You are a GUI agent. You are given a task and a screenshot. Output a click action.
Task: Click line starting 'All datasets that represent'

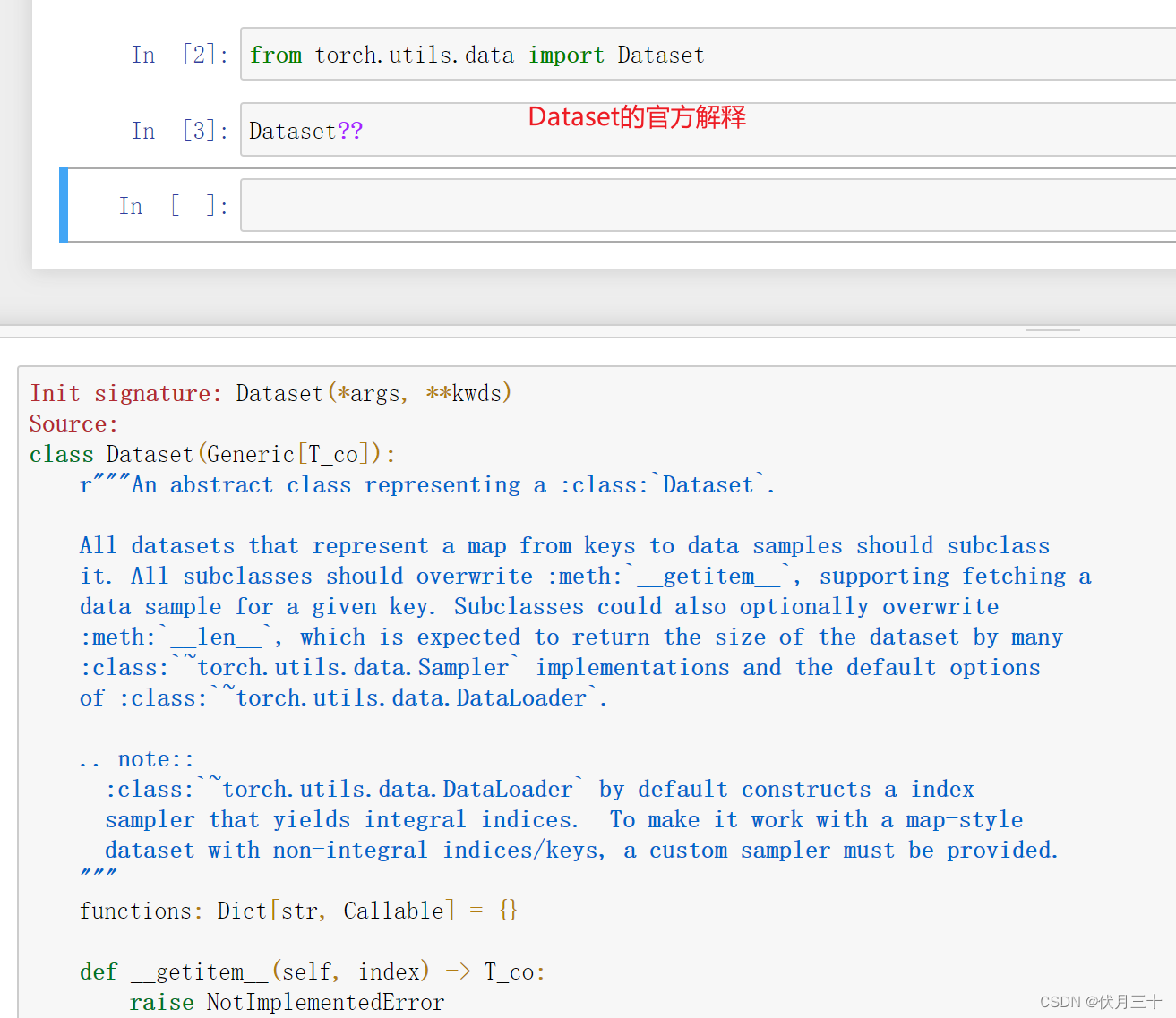click(x=564, y=545)
